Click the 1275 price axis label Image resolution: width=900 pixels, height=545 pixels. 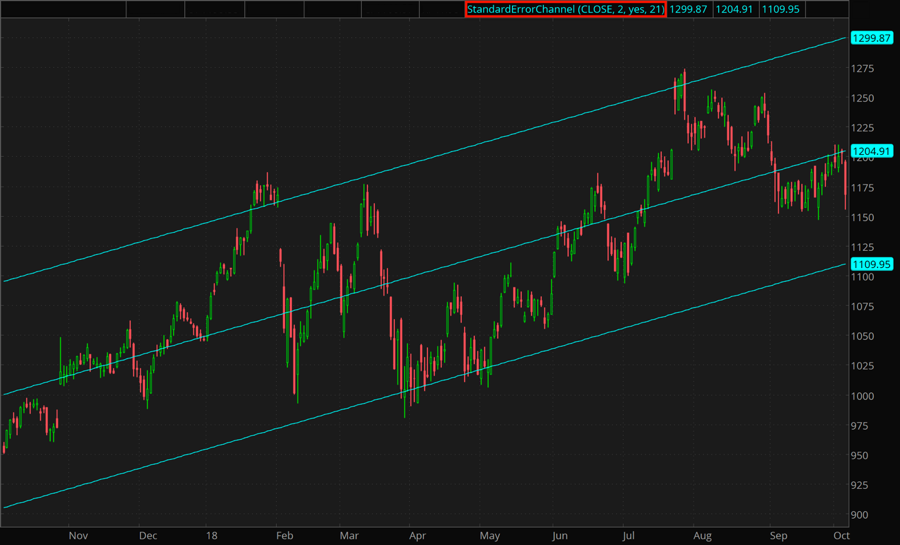point(865,69)
